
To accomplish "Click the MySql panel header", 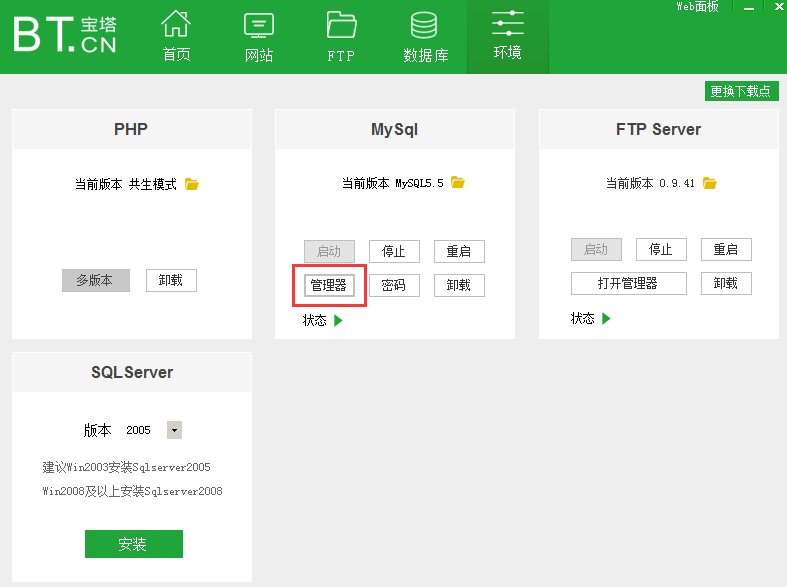I will point(395,129).
